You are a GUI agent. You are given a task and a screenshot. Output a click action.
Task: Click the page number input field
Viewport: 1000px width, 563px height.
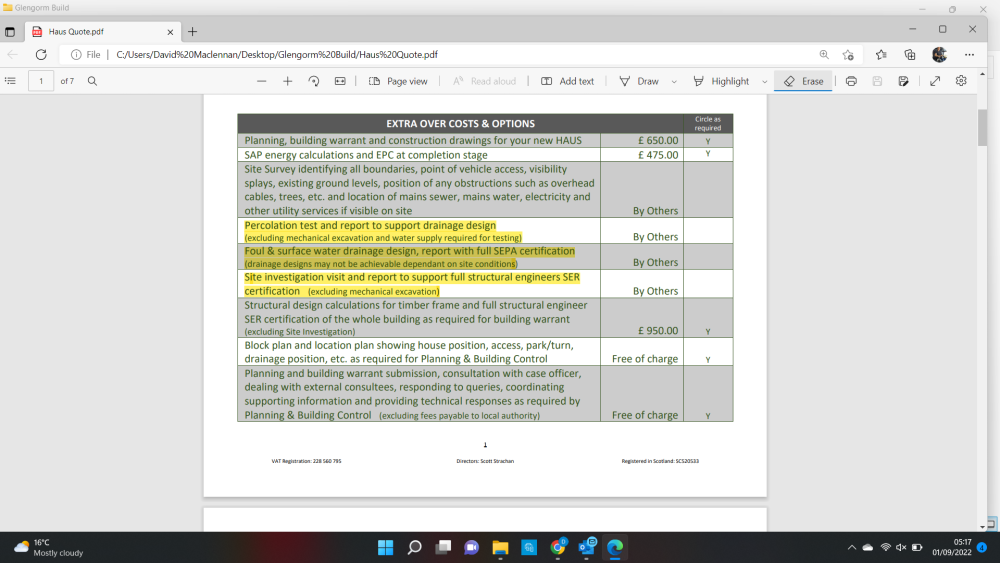[x=41, y=81]
